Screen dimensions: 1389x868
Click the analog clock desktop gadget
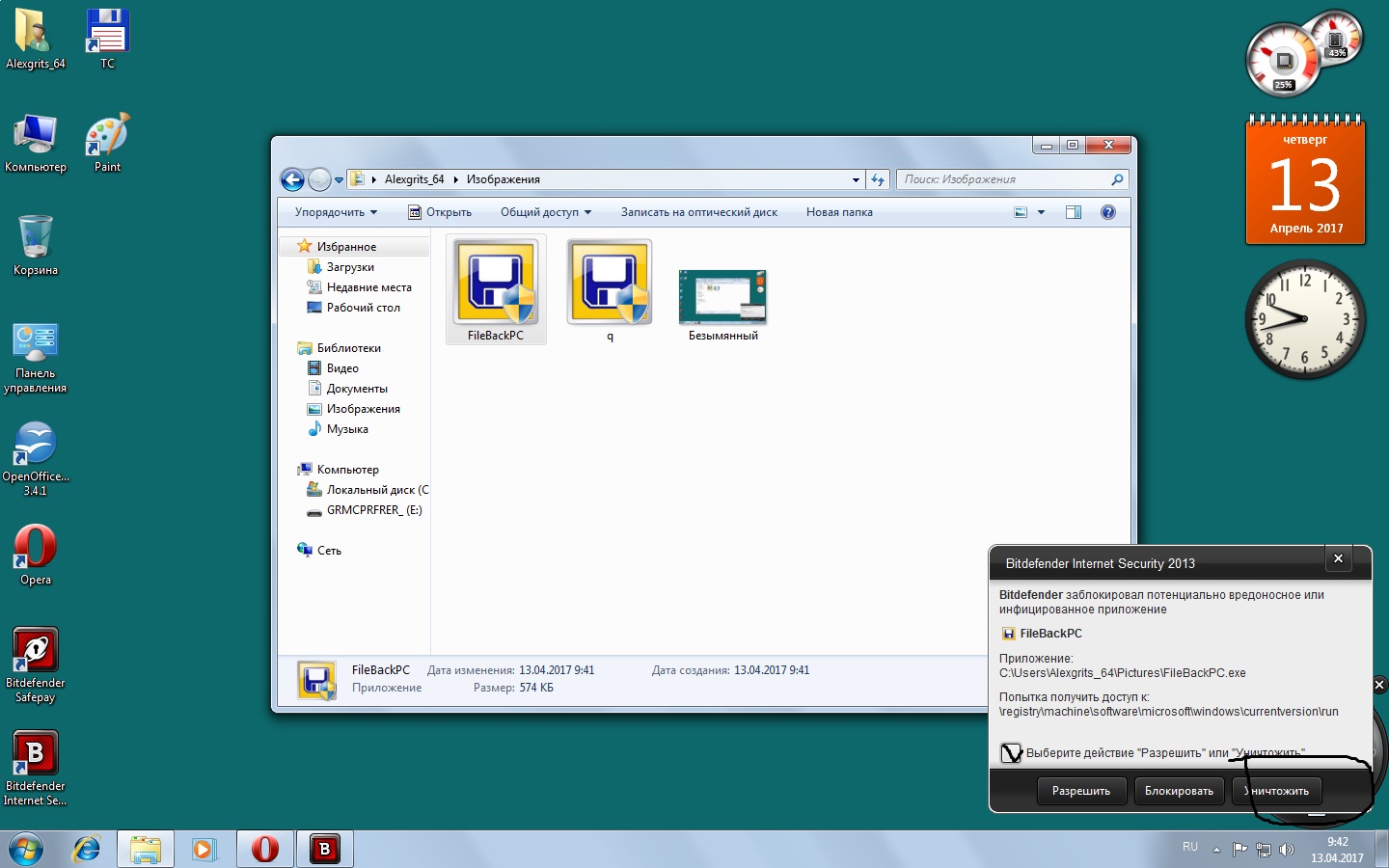[1305, 318]
